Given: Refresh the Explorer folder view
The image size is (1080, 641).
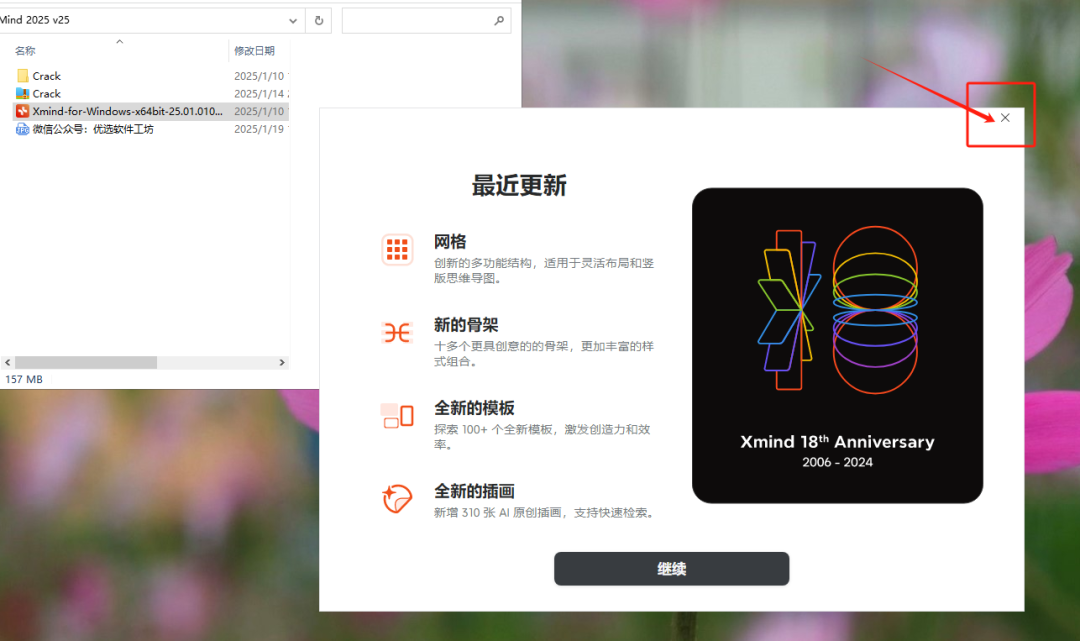Looking at the screenshot, I should click(319, 21).
